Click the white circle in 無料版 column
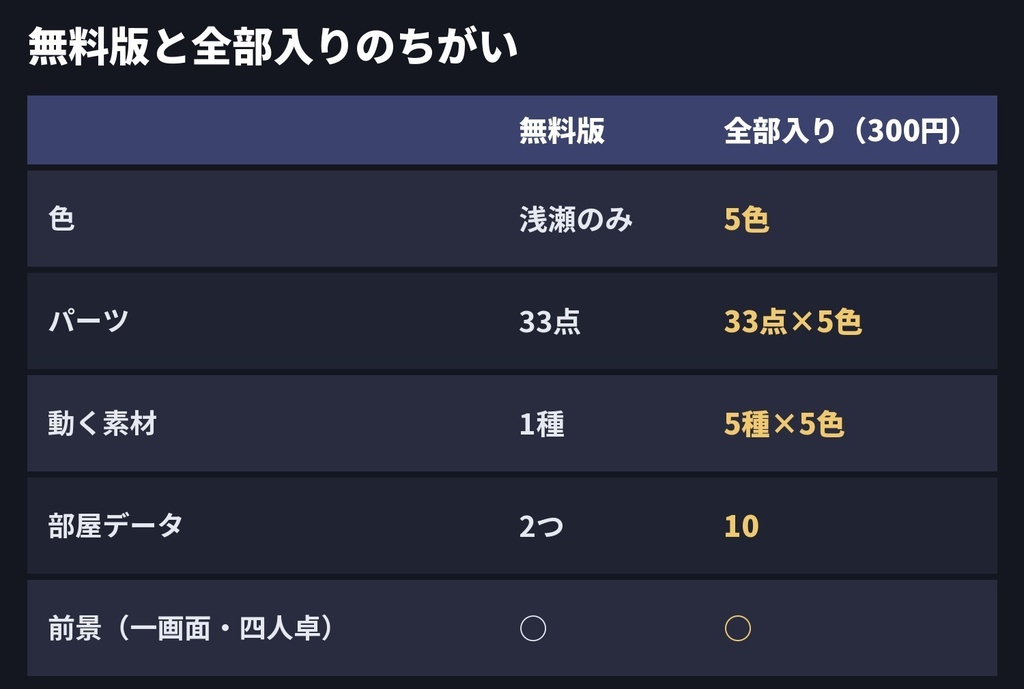The width and height of the screenshot is (1024, 689). [533, 628]
